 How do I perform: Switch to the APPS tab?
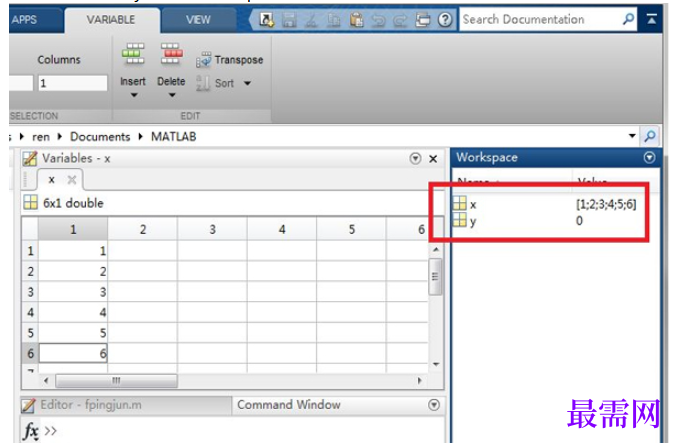(x=25, y=20)
